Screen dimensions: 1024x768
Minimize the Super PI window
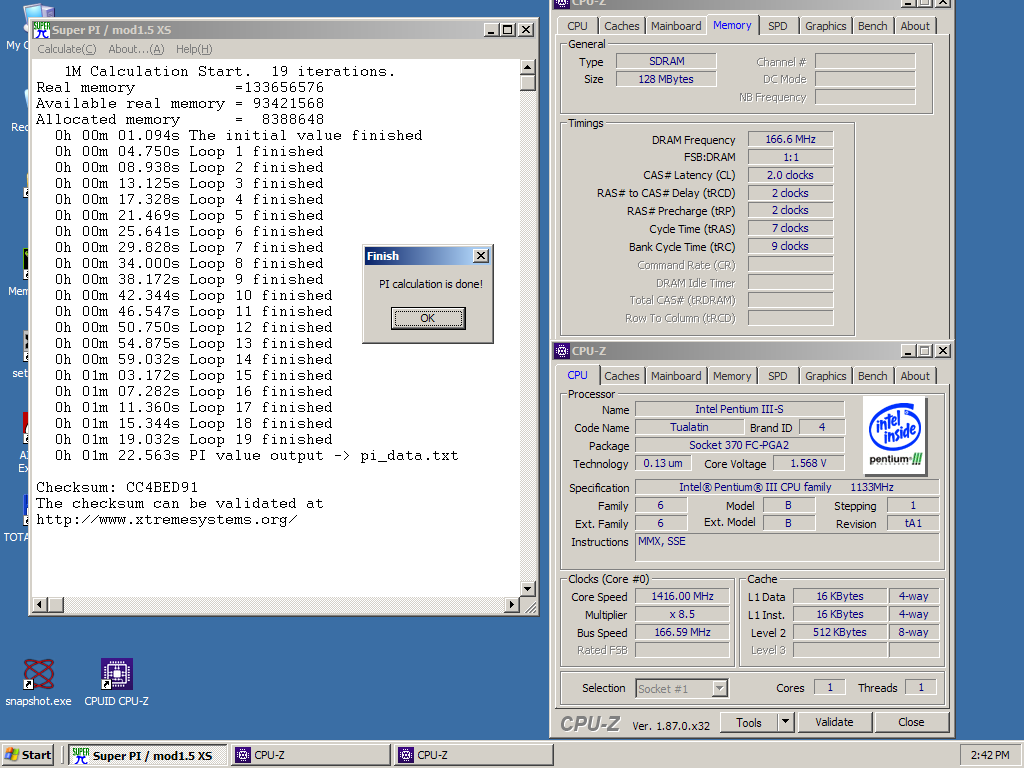(x=491, y=29)
